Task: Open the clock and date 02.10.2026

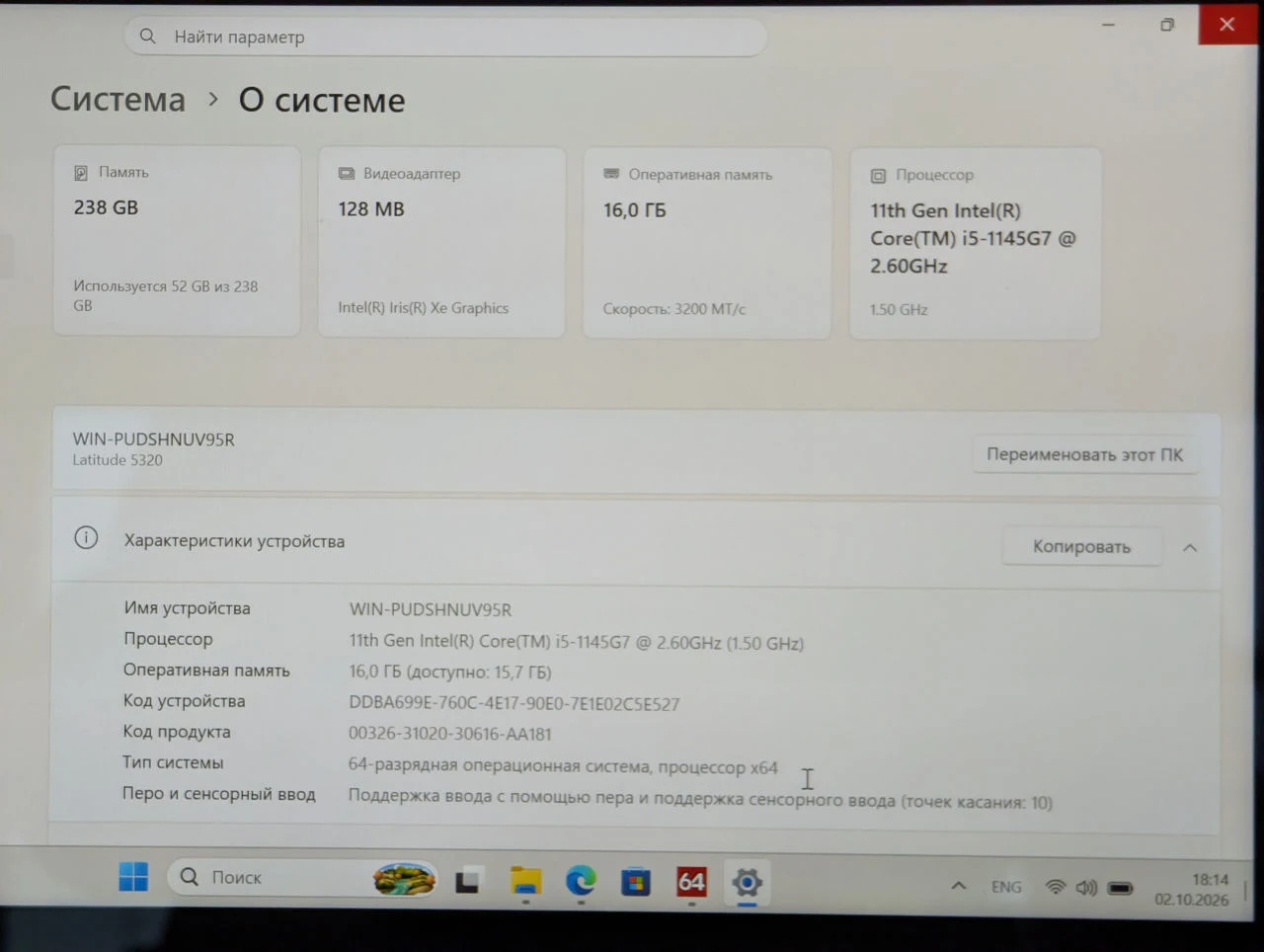Action: [x=1192, y=889]
